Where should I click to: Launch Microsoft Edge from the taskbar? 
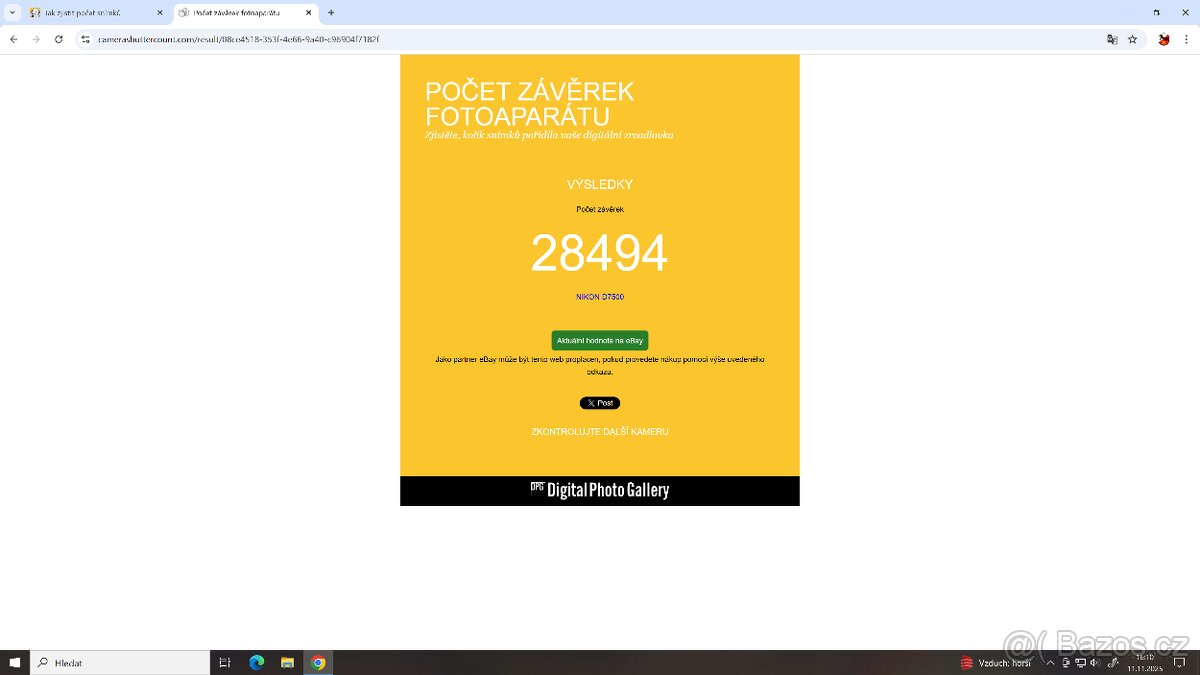(256, 663)
